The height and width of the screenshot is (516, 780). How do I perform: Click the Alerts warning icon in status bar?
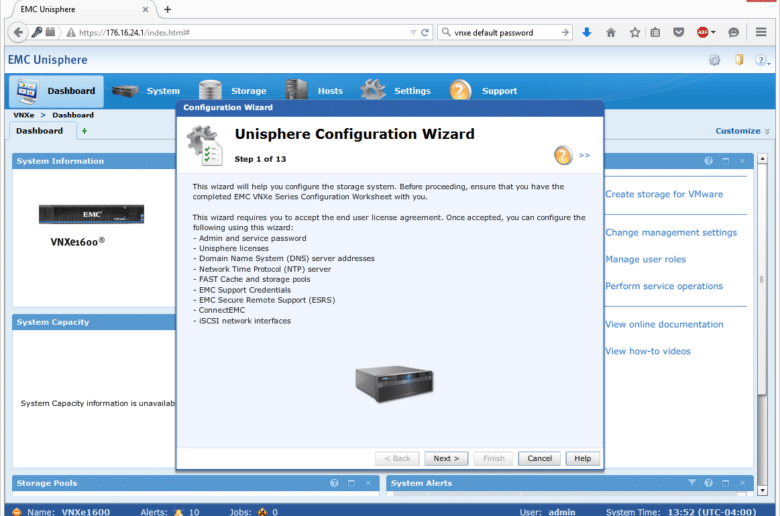click(178, 512)
